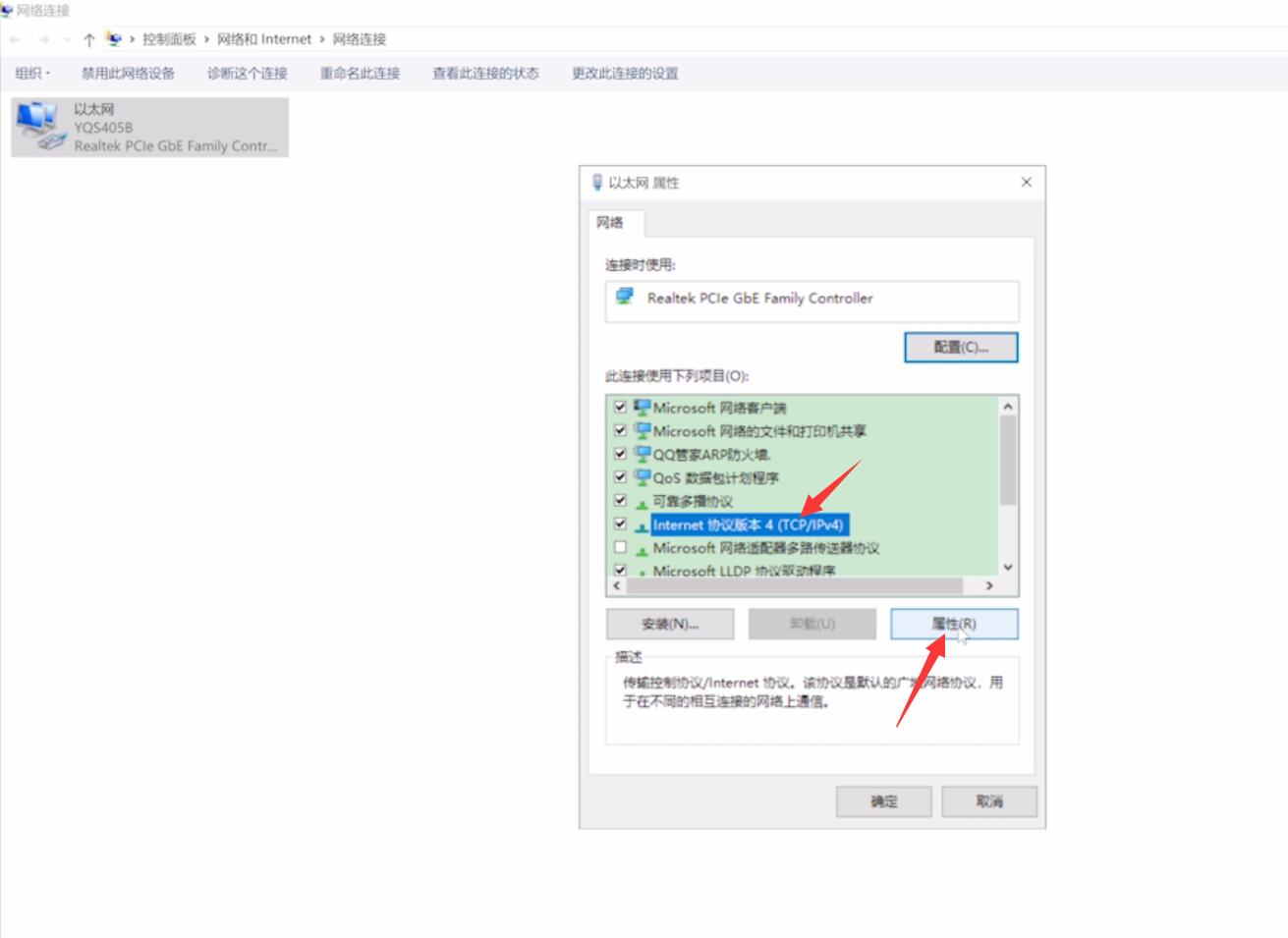1288x938 pixels.
Task: Click 查看此连接的状态 in the toolbar
Action: (485, 73)
